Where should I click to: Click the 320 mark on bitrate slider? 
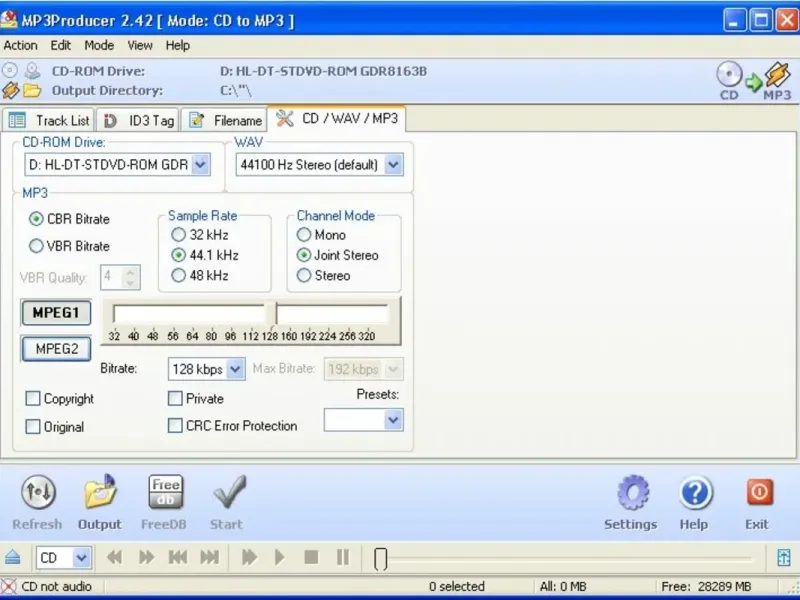click(366, 336)
